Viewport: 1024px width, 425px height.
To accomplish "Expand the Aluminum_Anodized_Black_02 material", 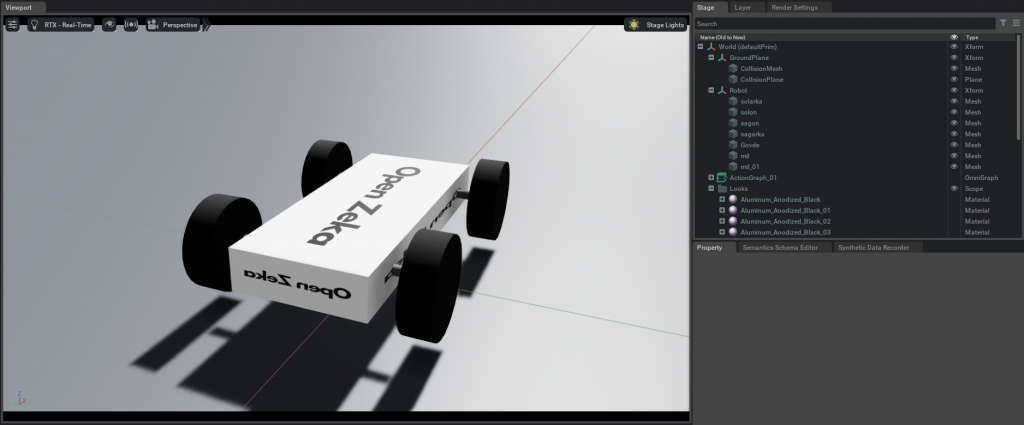I will (x=722, y=221).
